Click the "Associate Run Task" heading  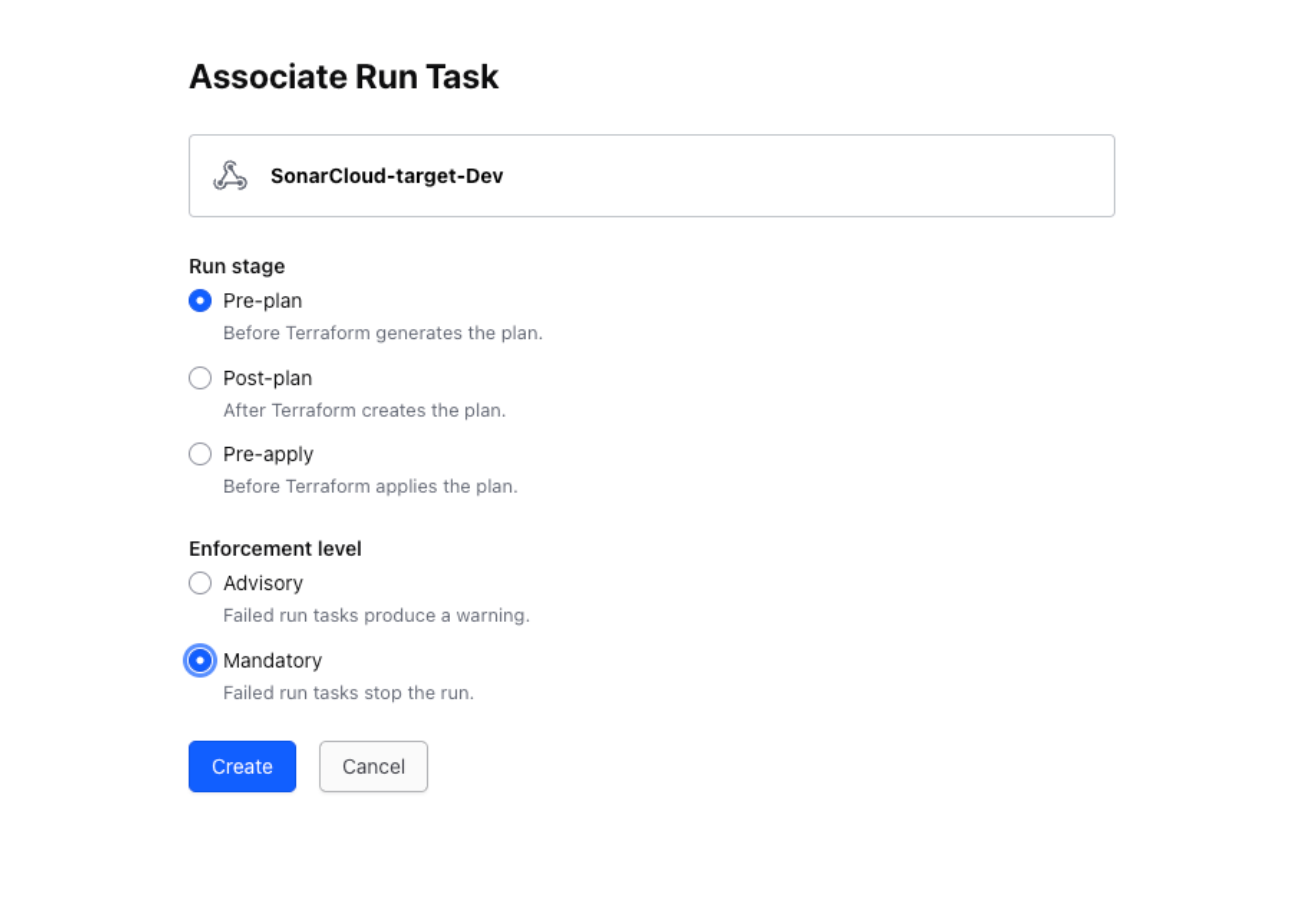pos(343,77)
